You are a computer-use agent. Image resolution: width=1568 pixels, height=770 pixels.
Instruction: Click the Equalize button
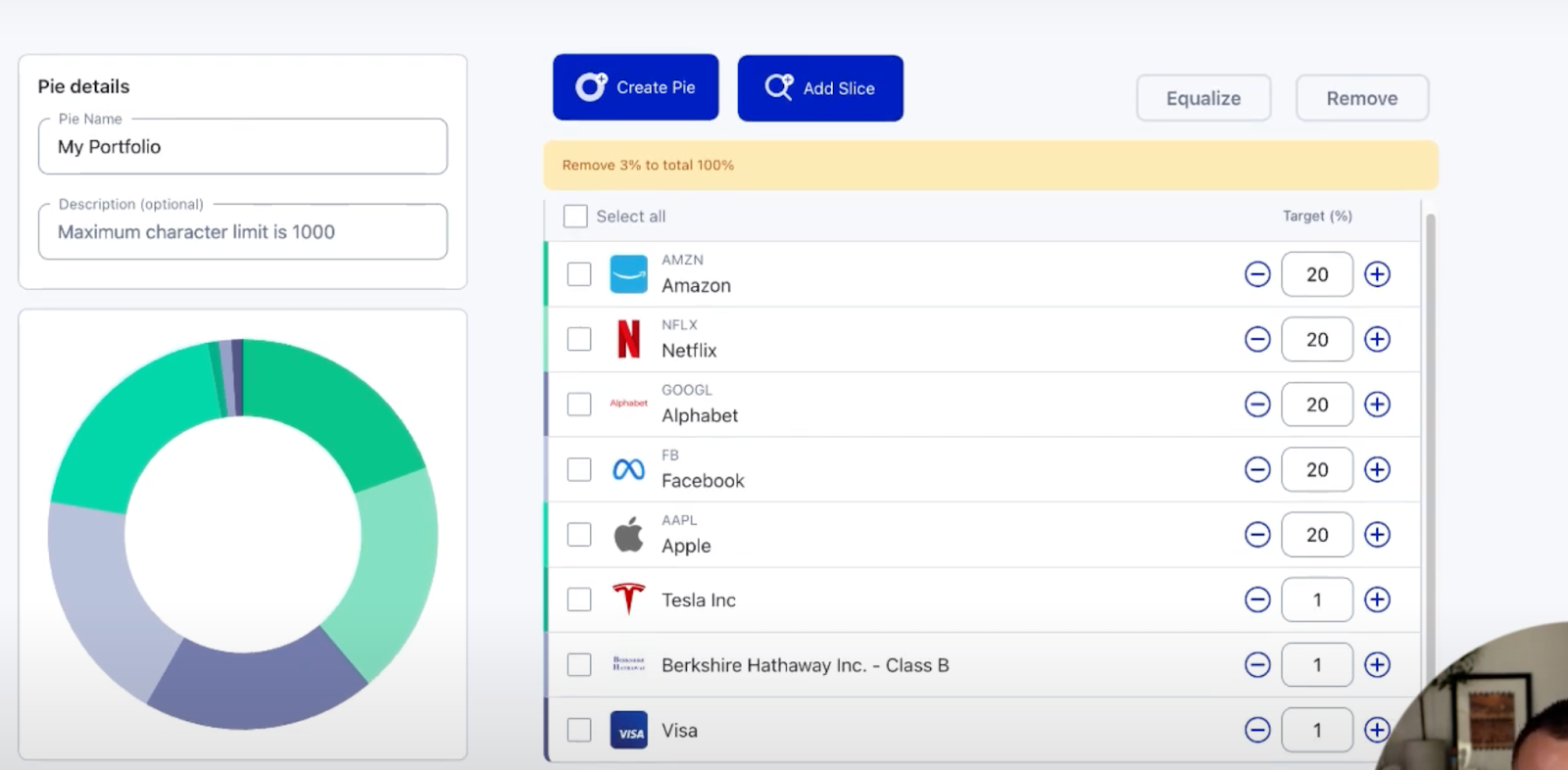[x=1203, y=98]
